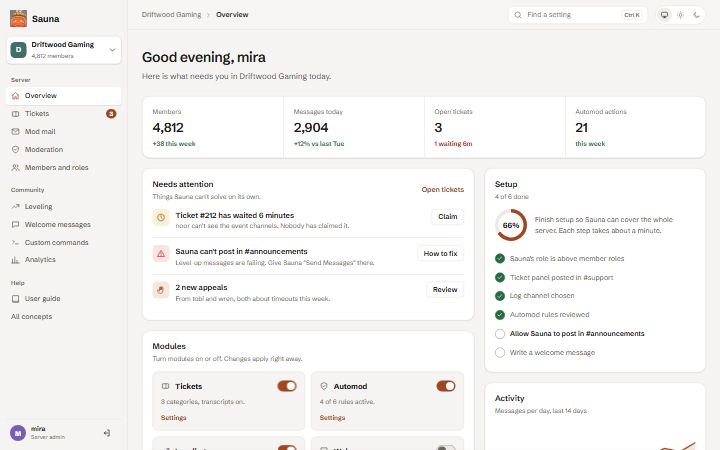720x450 pixels.
Task: Click How to fix for #announcements
Action: [440, 253]
